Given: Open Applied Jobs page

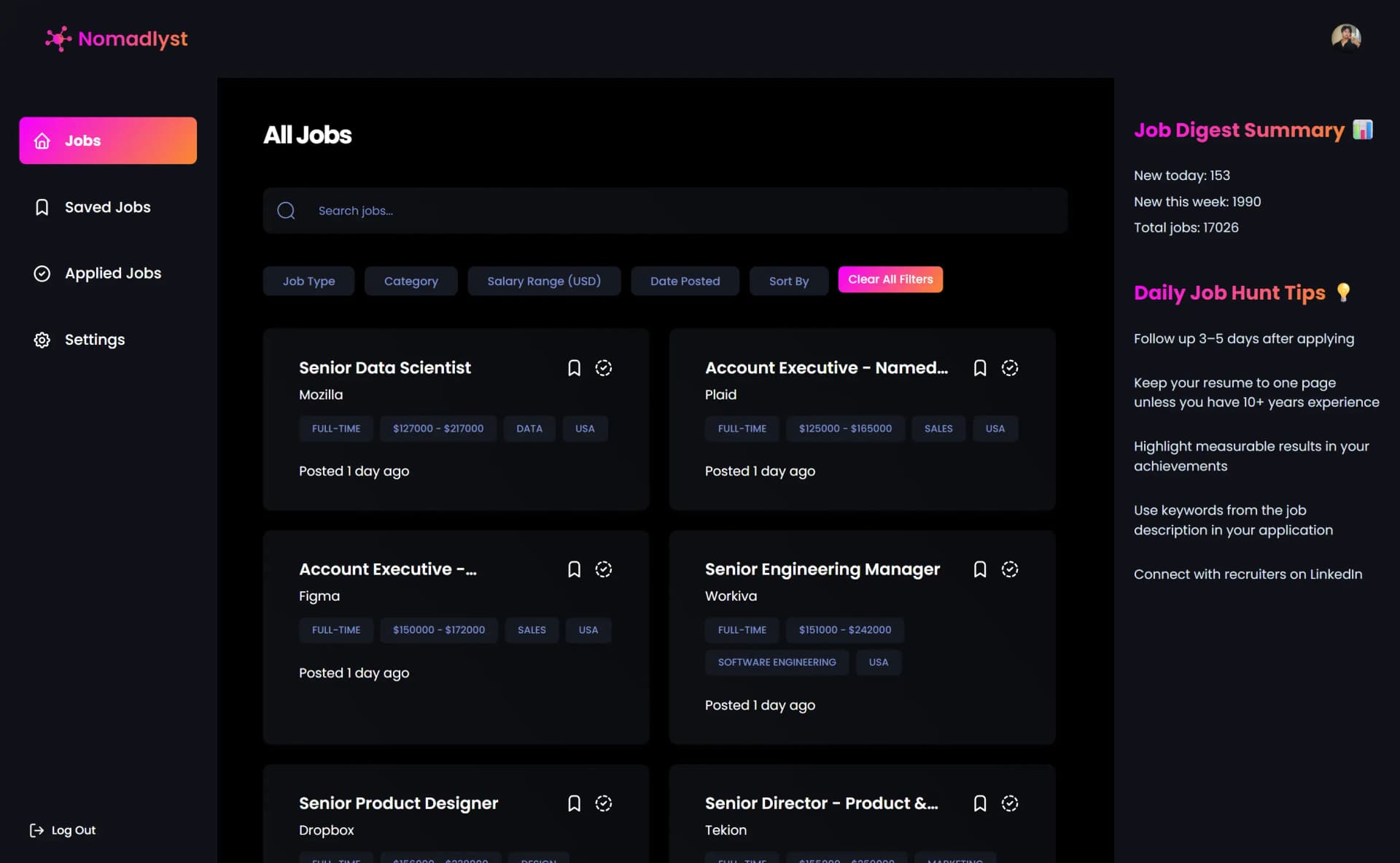Looking at the screenshot, I should coord(112,273).
